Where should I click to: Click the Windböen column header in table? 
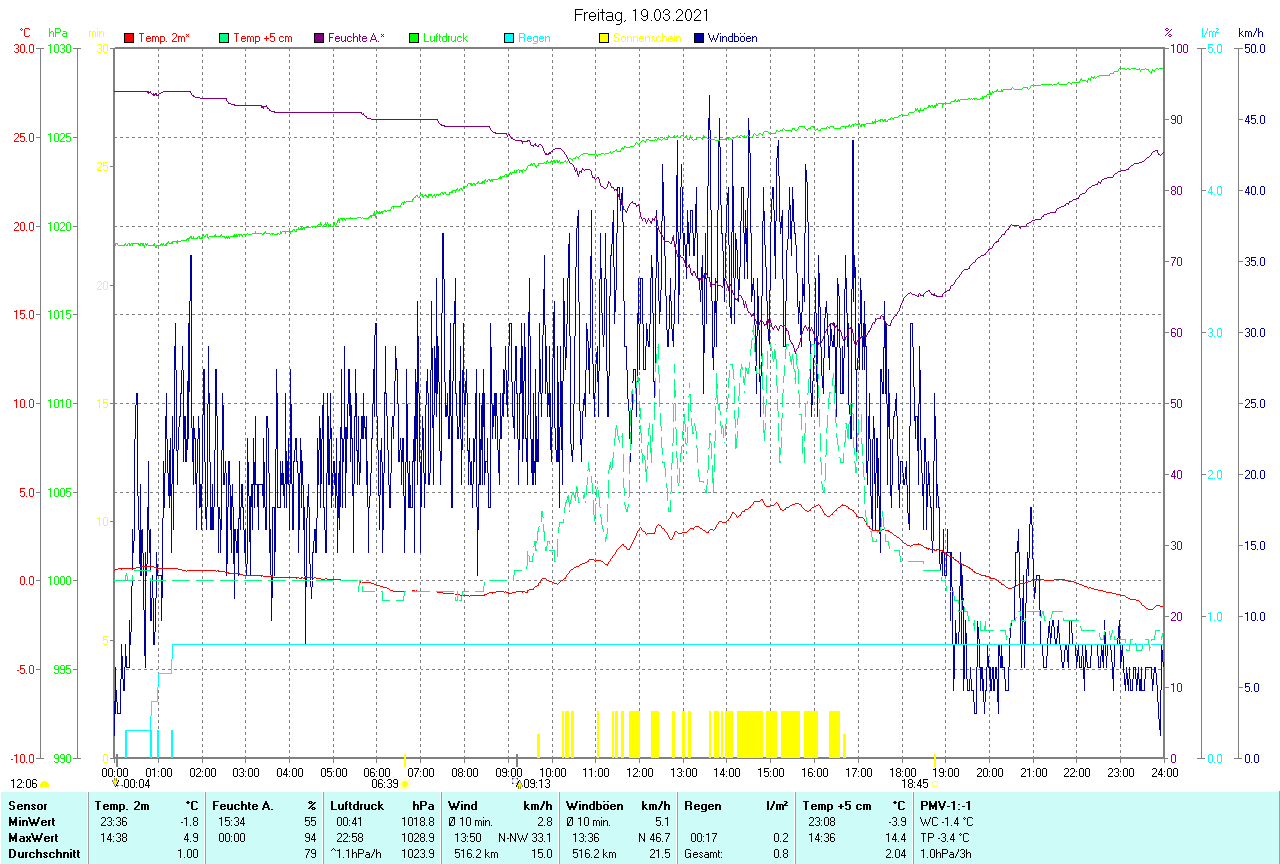[x=593, y=806]
